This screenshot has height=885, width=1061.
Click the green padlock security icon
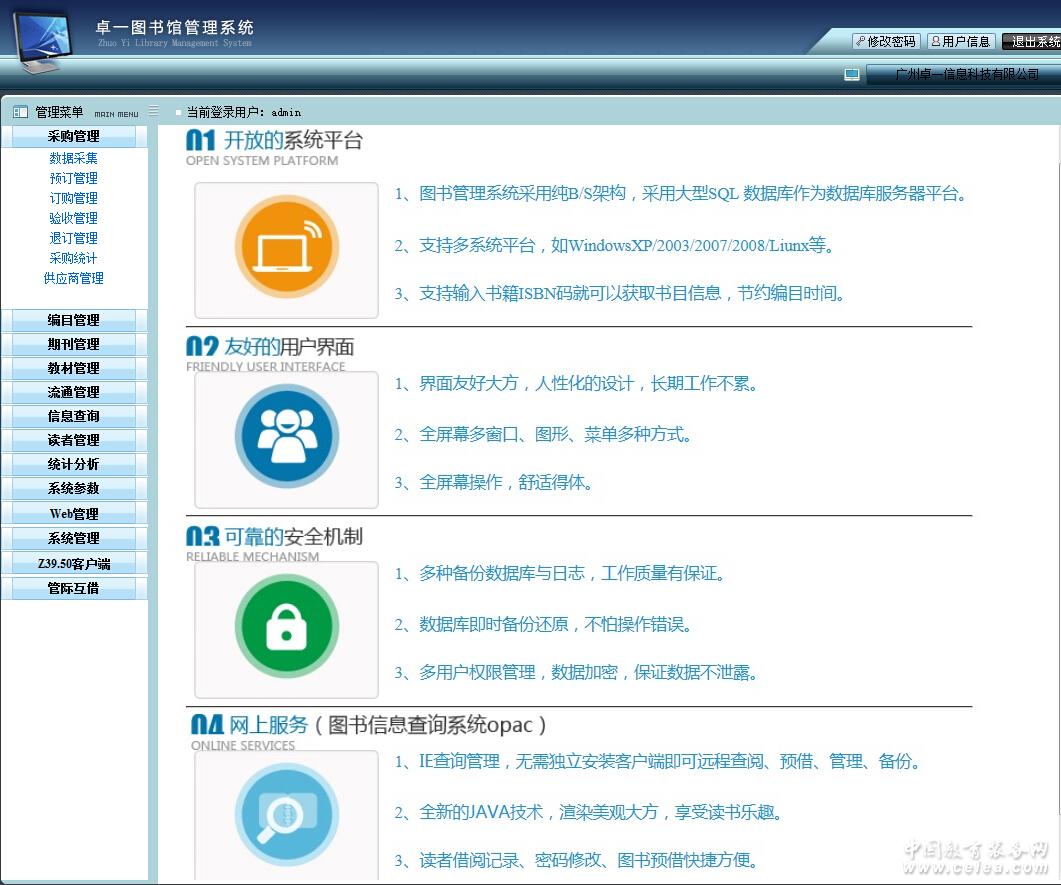287,627
